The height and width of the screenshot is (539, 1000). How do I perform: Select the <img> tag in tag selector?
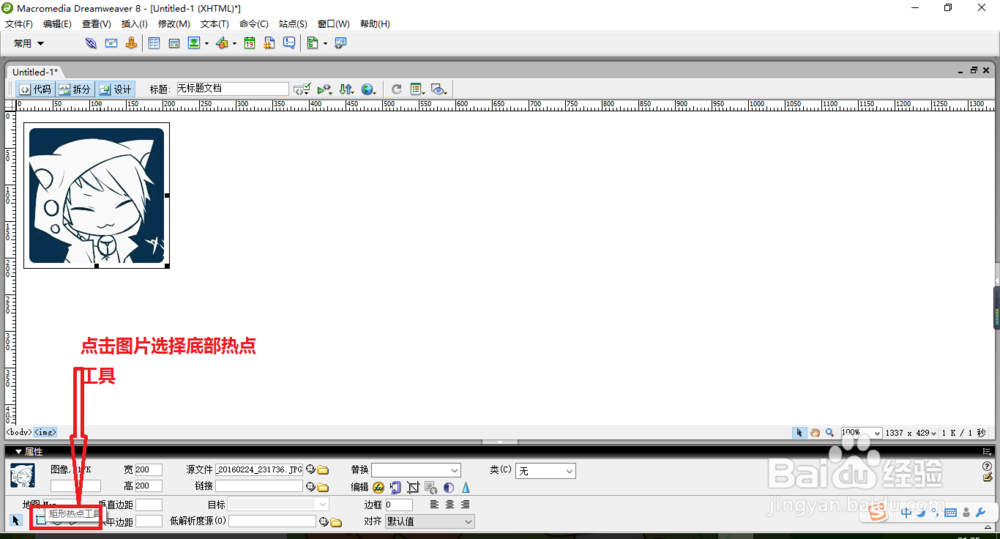(45, 432)
